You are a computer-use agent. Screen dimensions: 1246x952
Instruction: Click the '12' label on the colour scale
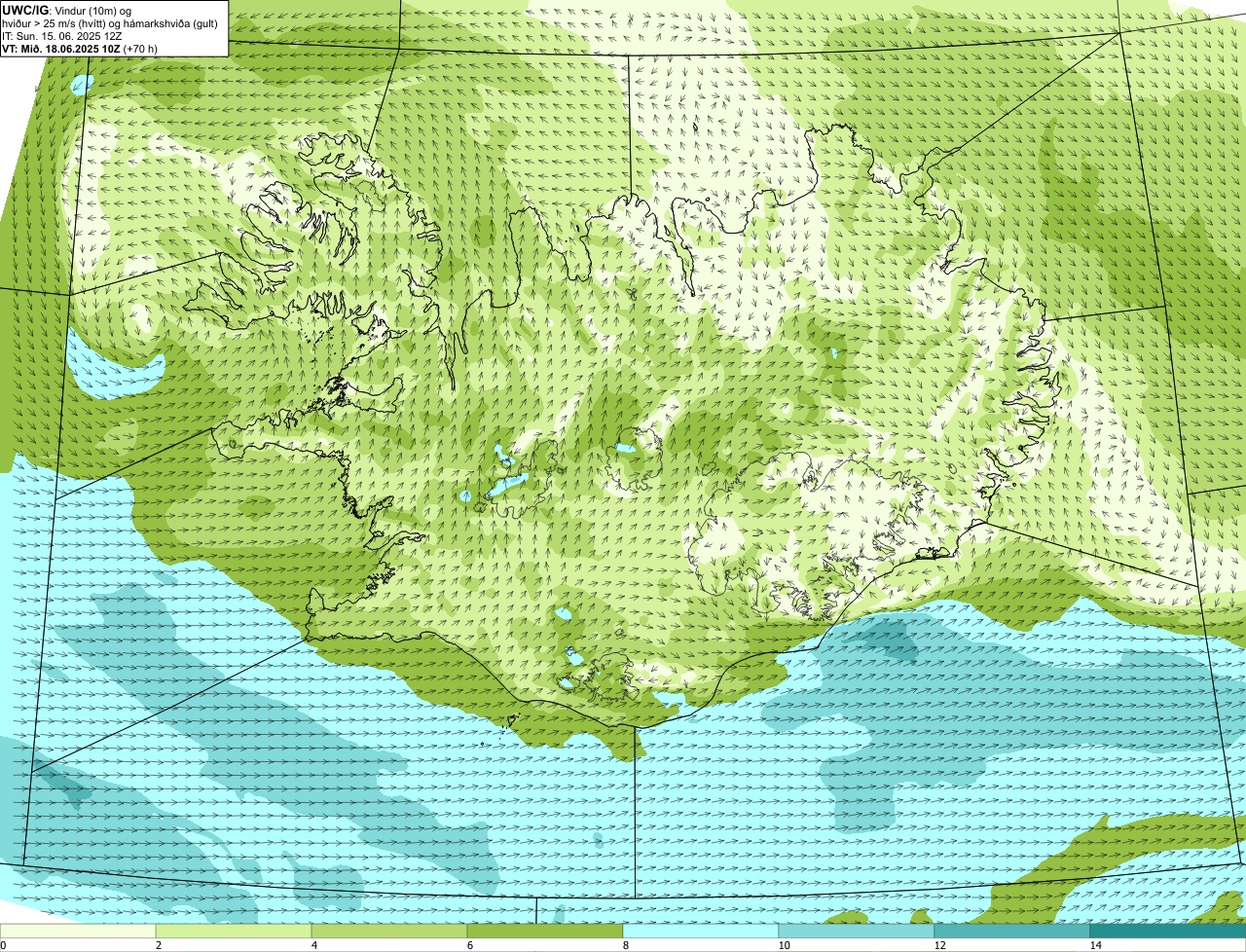pyautogui.click(x=938, y=945)
